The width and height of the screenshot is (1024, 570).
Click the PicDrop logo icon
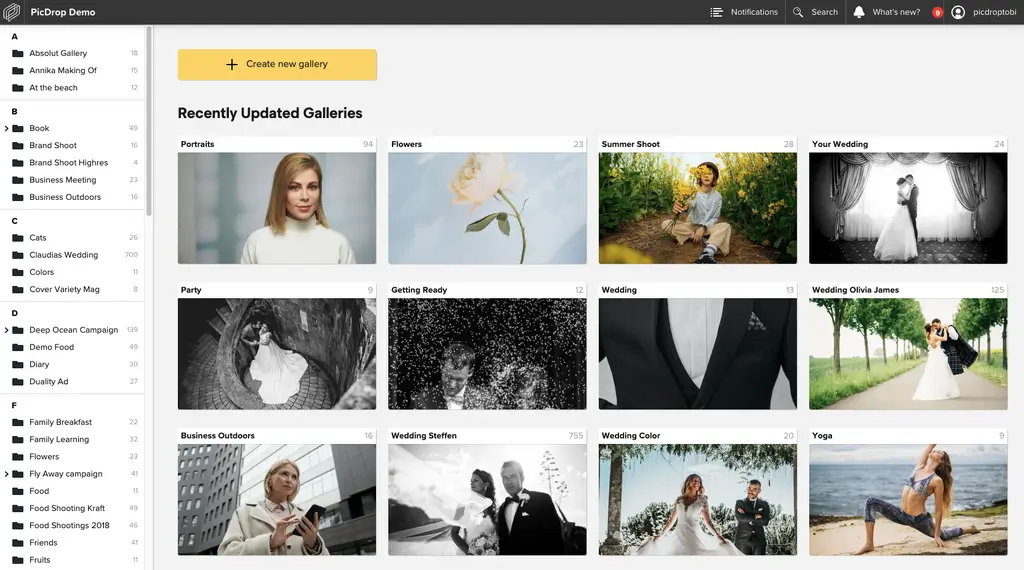(x=12, y=12)
